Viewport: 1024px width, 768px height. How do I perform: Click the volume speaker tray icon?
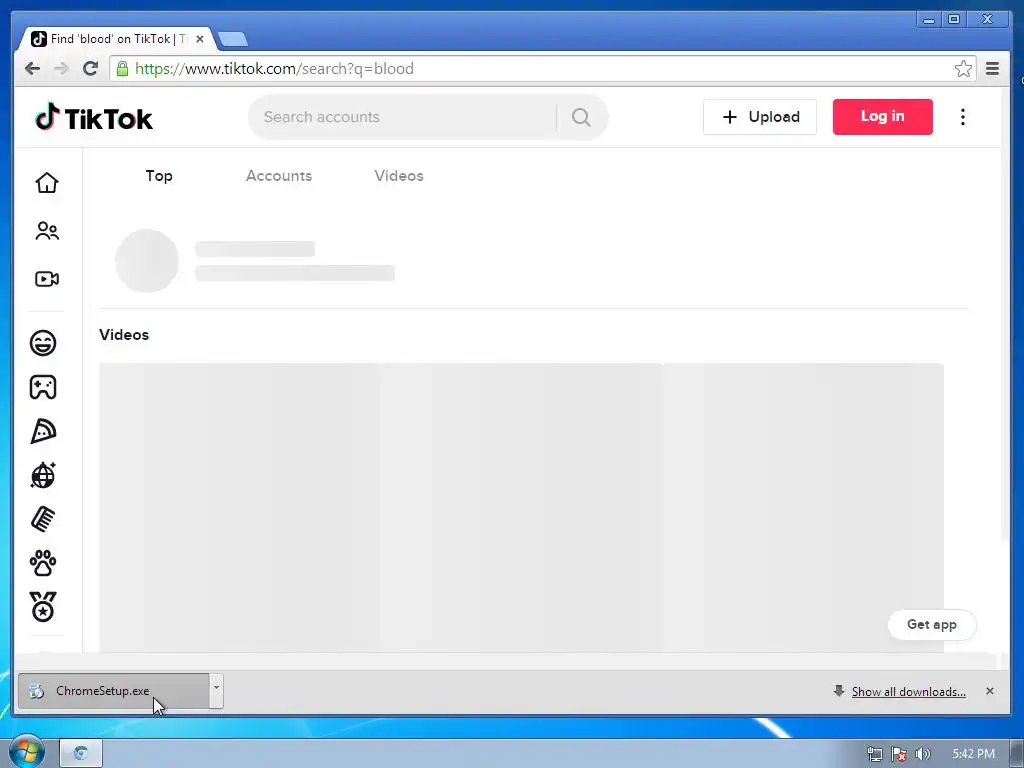click(x=922, y=754)
